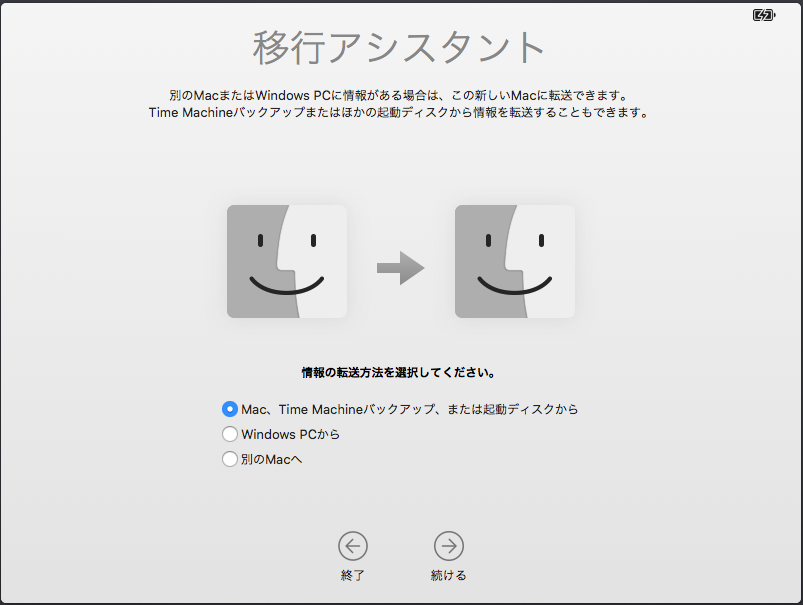Click the 続ける label text
The width and height of the screenshot is (803, 605).
449,575
